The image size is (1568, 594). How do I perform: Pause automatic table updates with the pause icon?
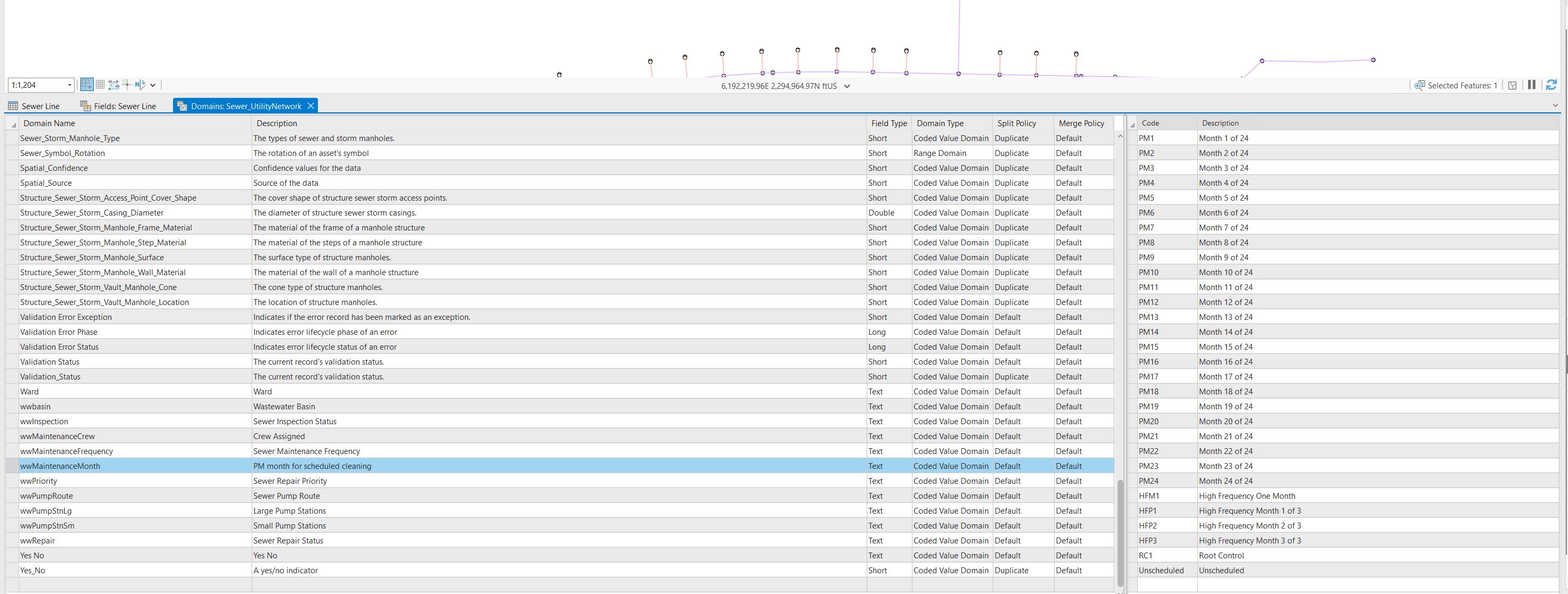pos(1531,85)
